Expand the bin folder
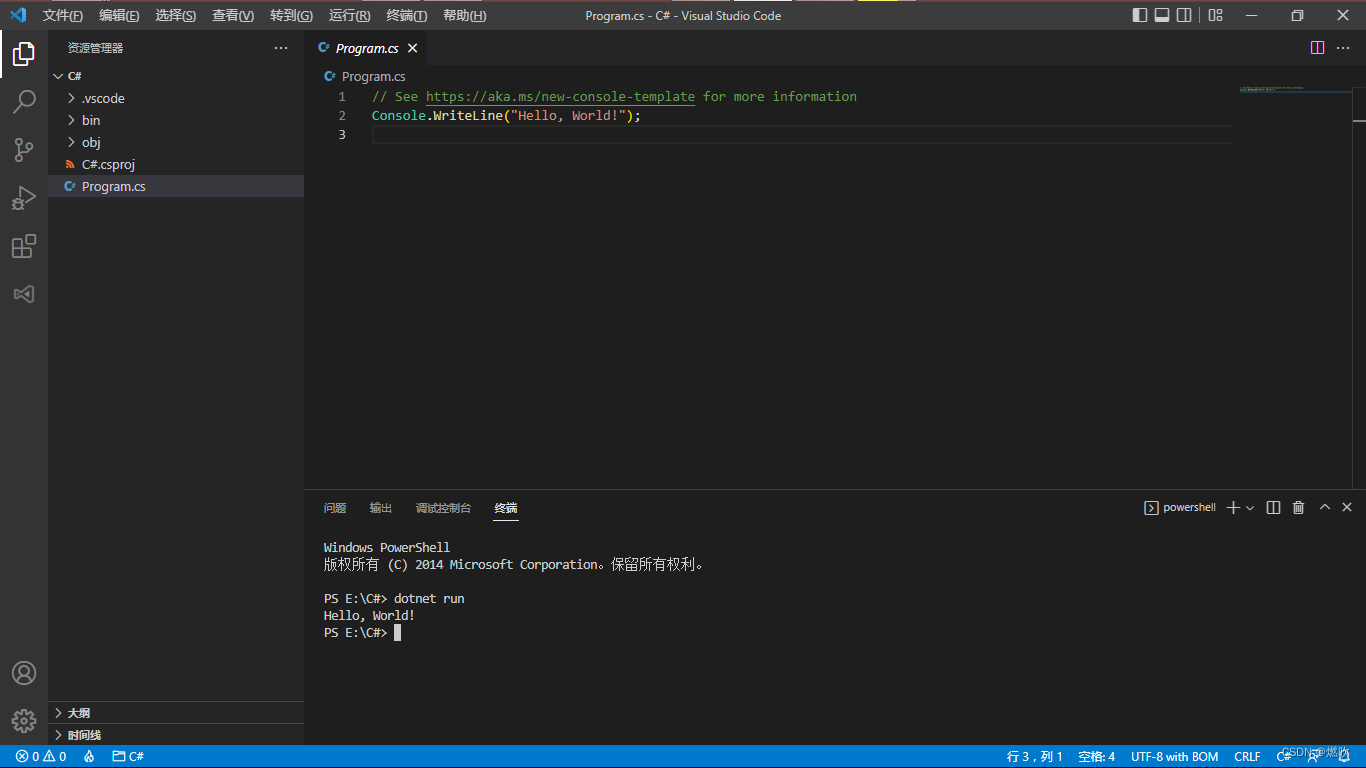The image size is (1366, 768). [x=176, y=120]
